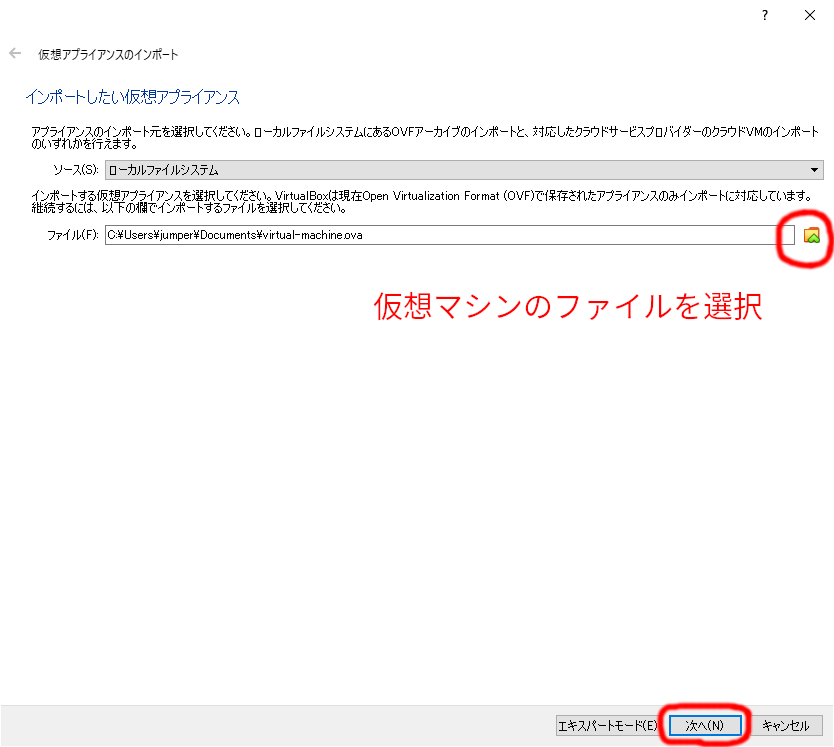The width and height of the screenshot is (834, 747).
Task: Click the help question mark icon
Action: 765,15
